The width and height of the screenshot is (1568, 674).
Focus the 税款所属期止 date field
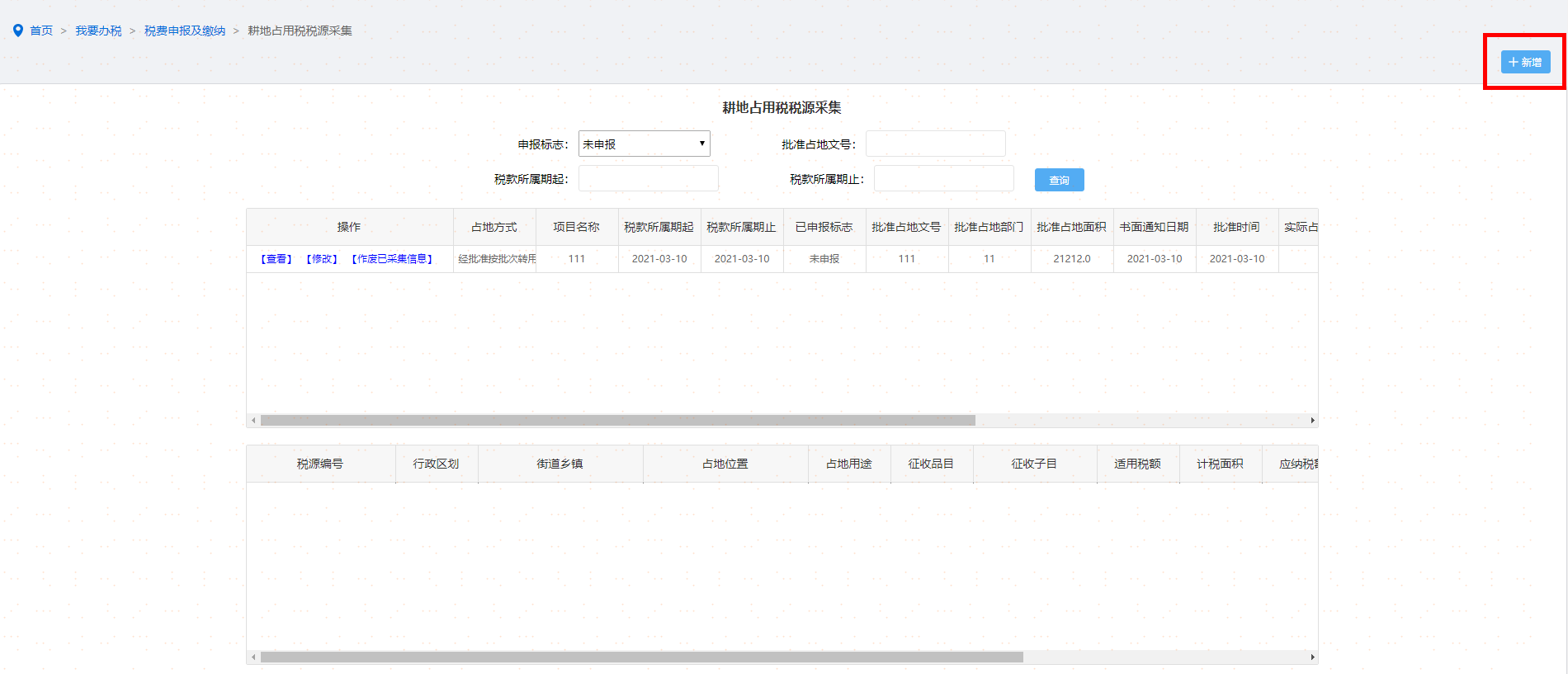(x=943, y=178)
